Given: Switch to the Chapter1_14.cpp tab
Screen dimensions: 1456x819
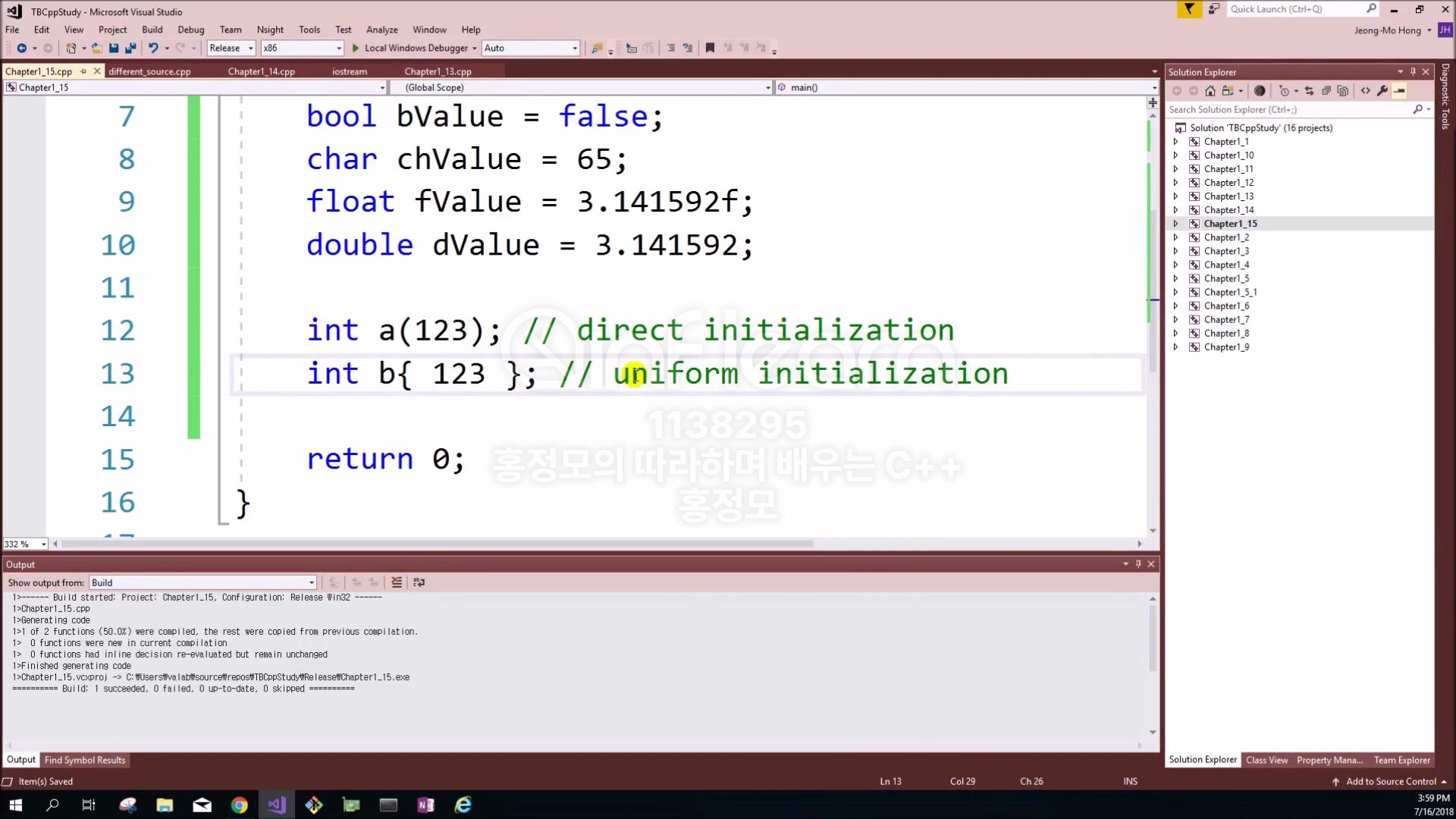Looking at the screenshot, I should pos(261,71).
